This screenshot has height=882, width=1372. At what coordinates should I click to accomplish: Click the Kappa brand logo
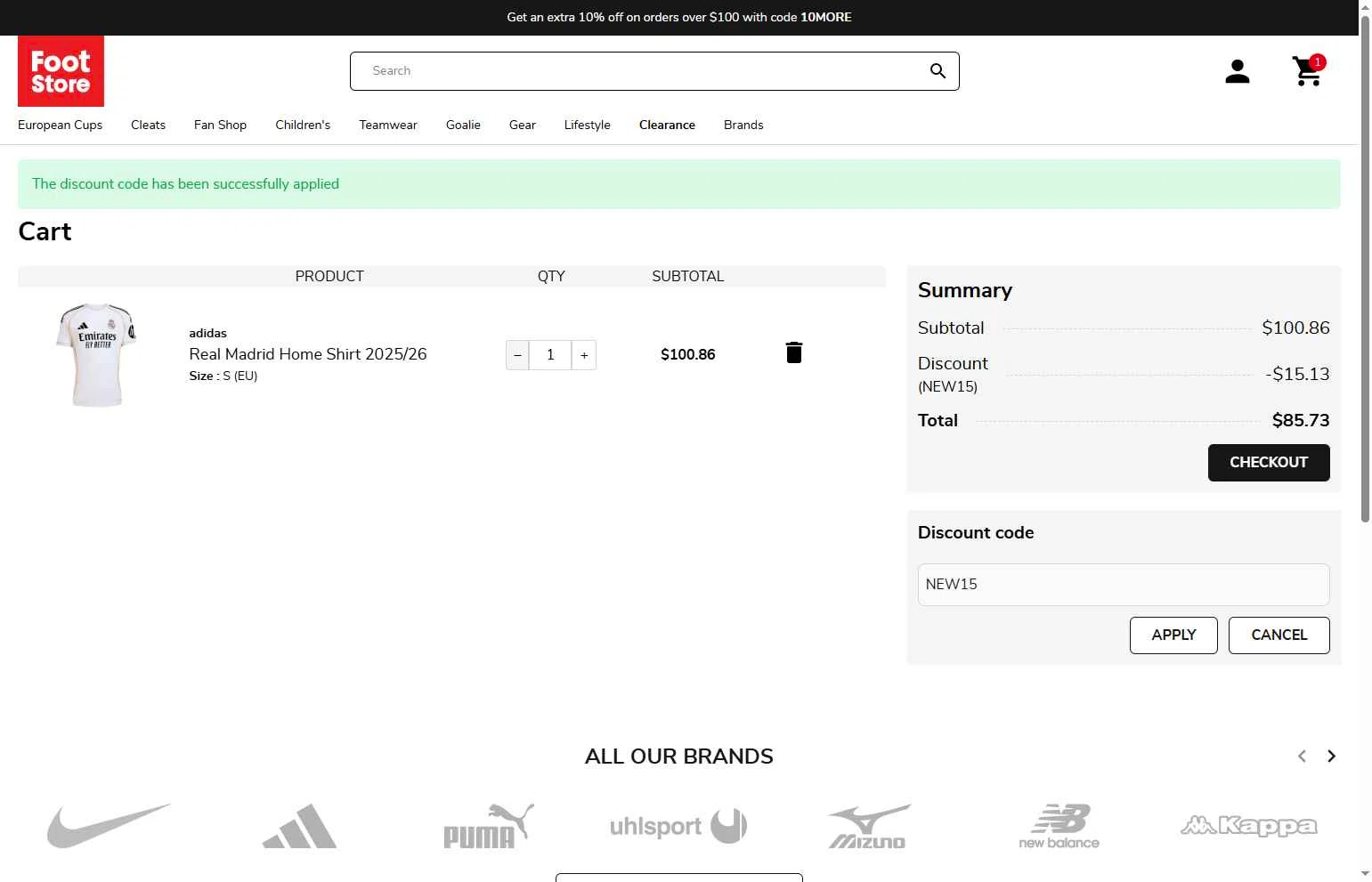[x=1249, y=826]
